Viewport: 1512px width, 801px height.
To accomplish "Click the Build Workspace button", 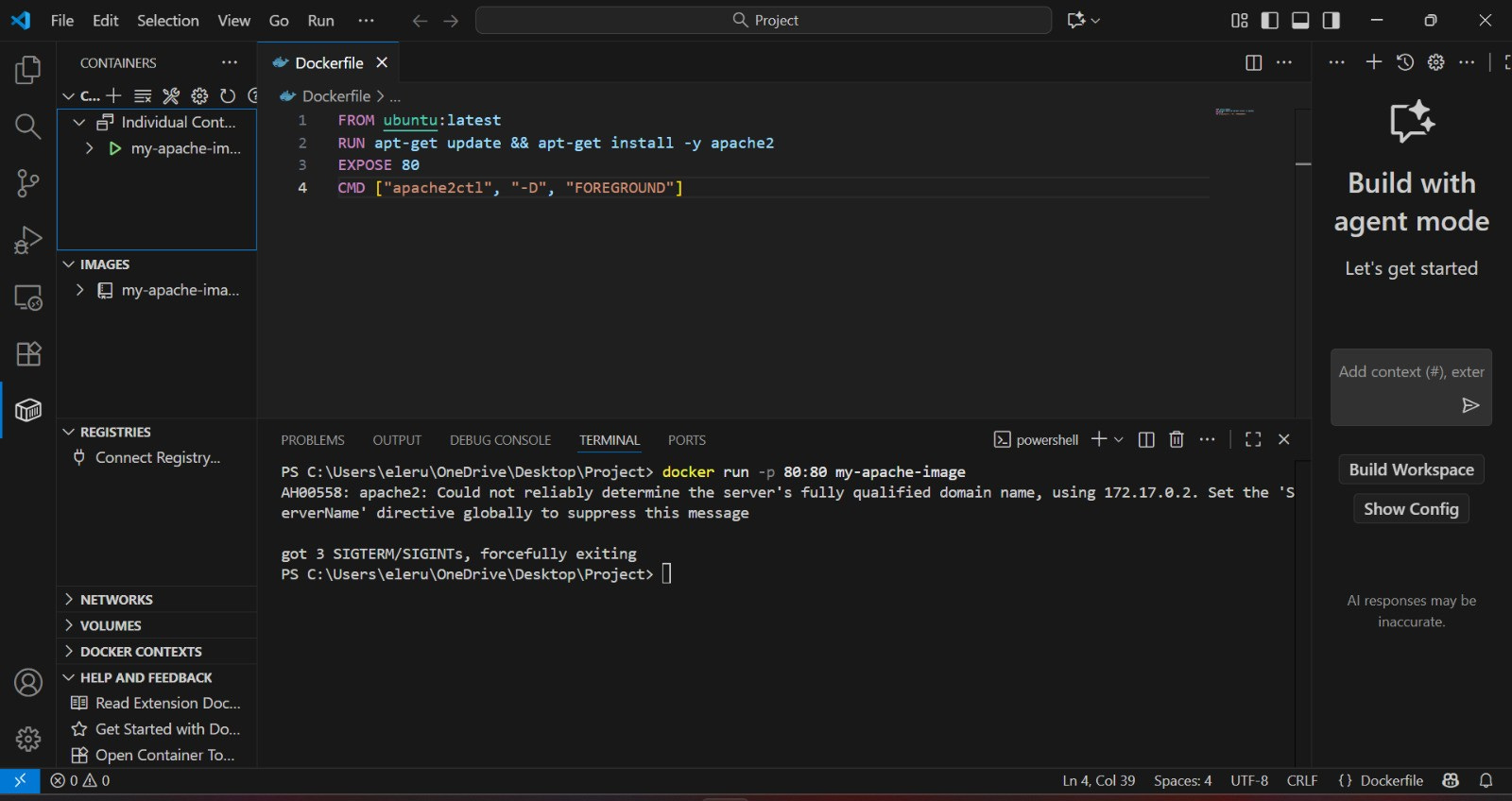I will [x=1410, y=469].
